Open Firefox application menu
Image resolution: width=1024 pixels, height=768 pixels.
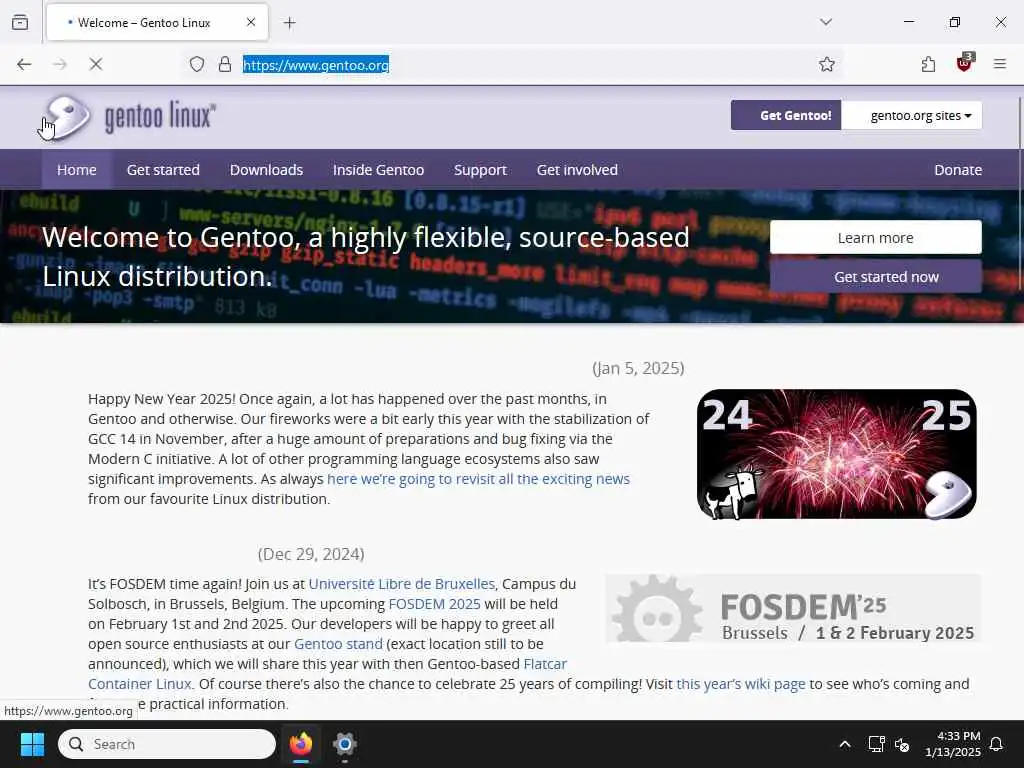1000,64
